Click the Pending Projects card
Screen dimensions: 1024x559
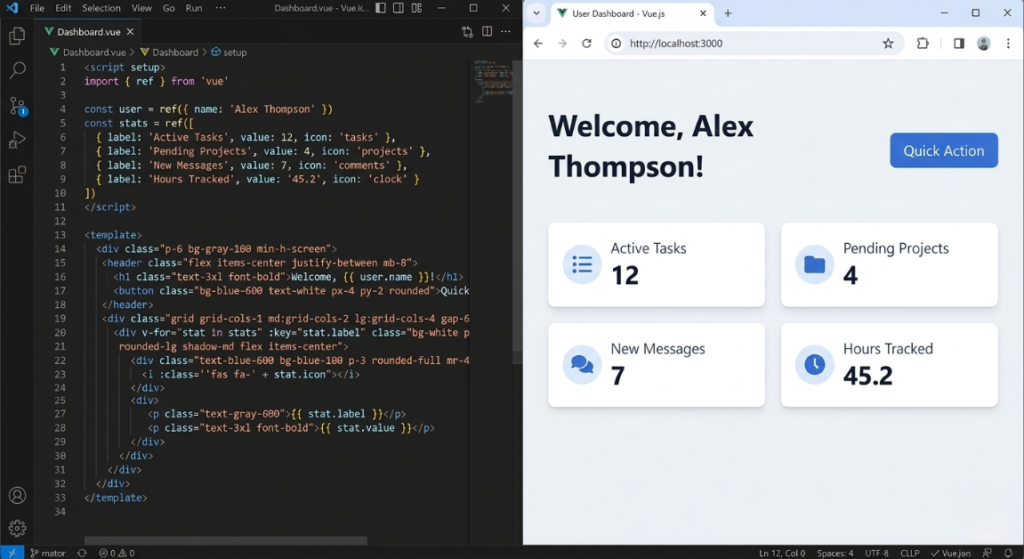tap(889, 264)
